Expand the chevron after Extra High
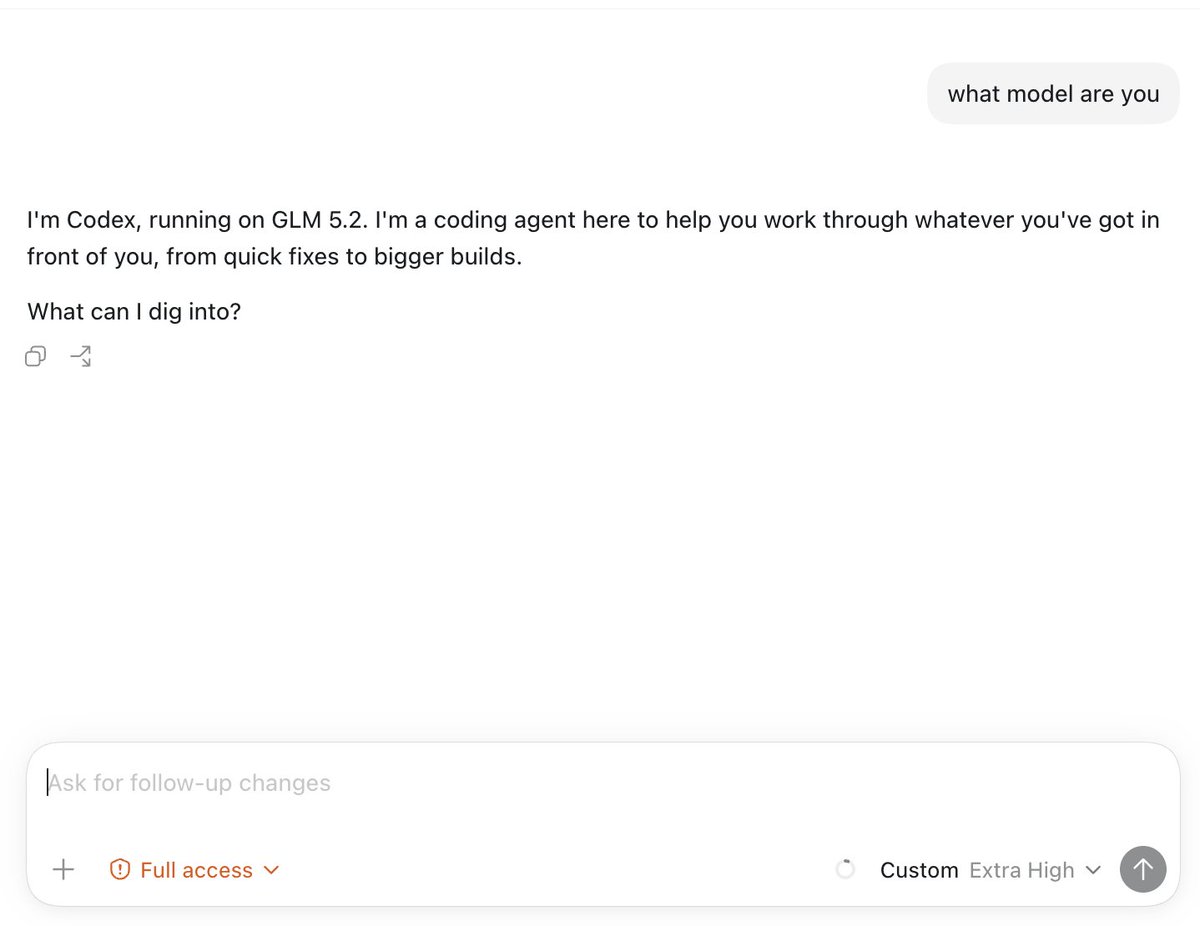The height and width of the screenshot is (926, 1200). pyautogui.click(x=1093, y=870)
